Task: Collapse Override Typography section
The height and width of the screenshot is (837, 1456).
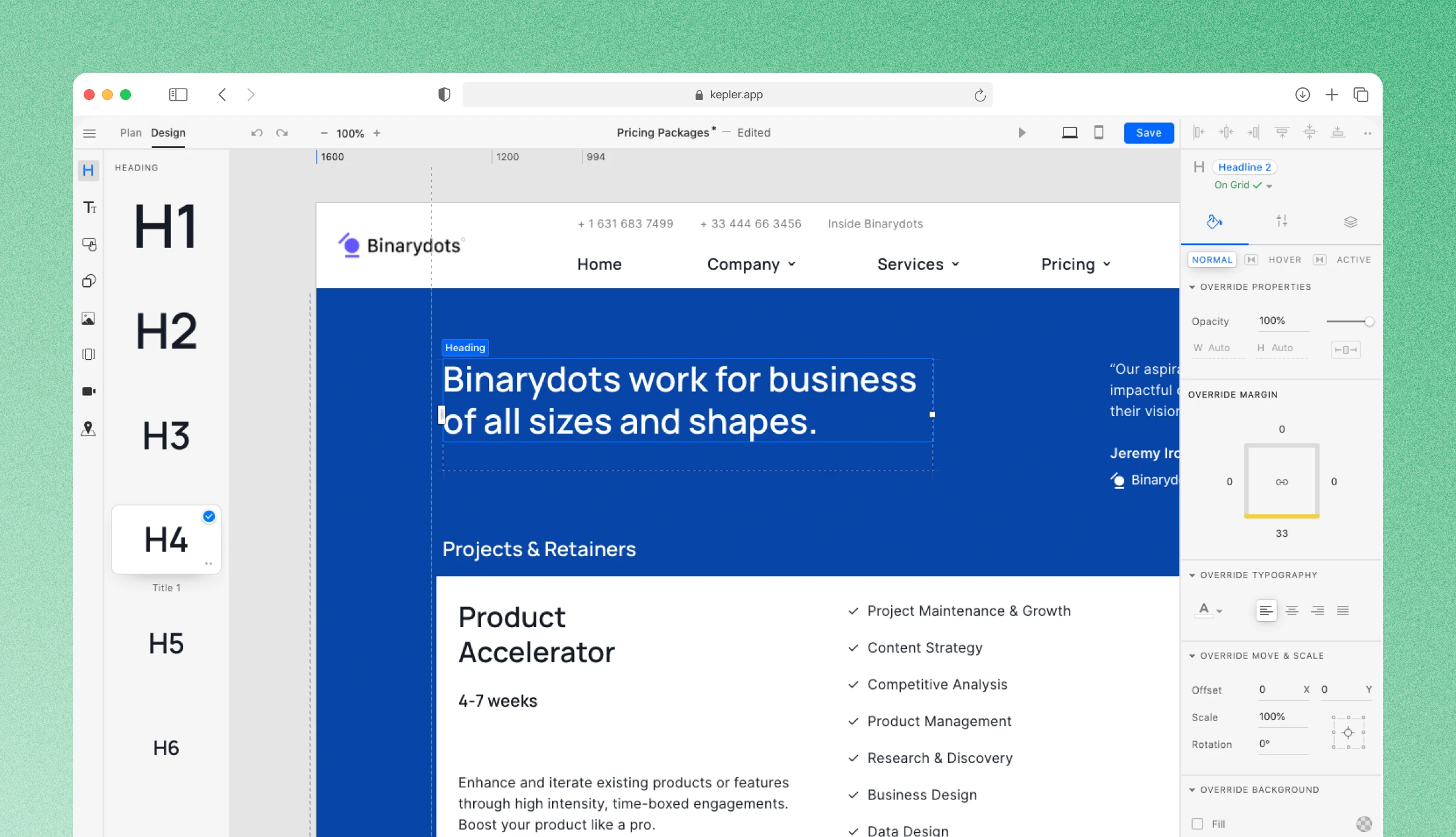Action: (1192, 575)
